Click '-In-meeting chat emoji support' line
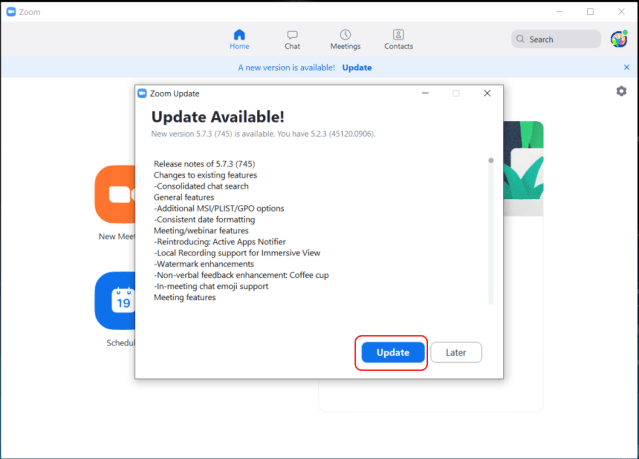Screen dimensions: 639x459 pos(211,286)
